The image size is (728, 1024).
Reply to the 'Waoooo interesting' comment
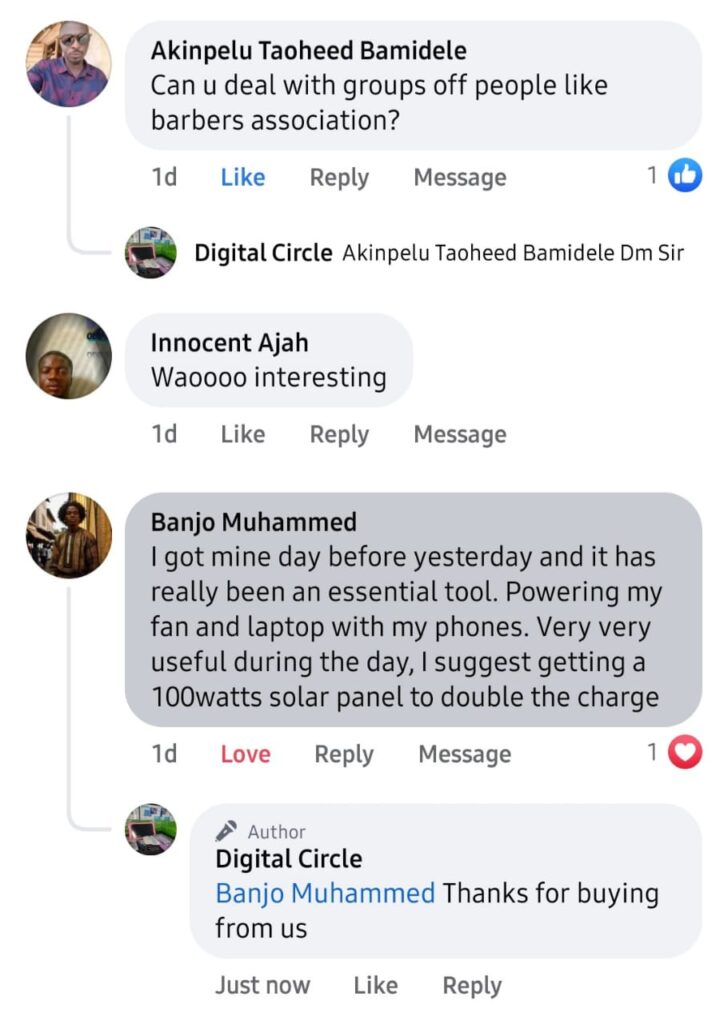(339, 435)
